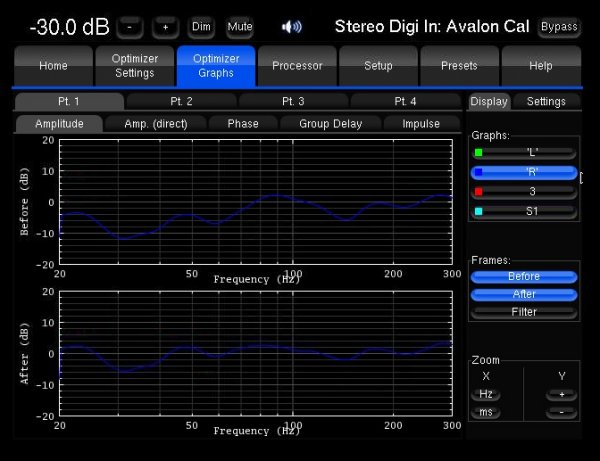Switch to the Processor tab
Screen dimensions: 600x461
pos(297,66)
